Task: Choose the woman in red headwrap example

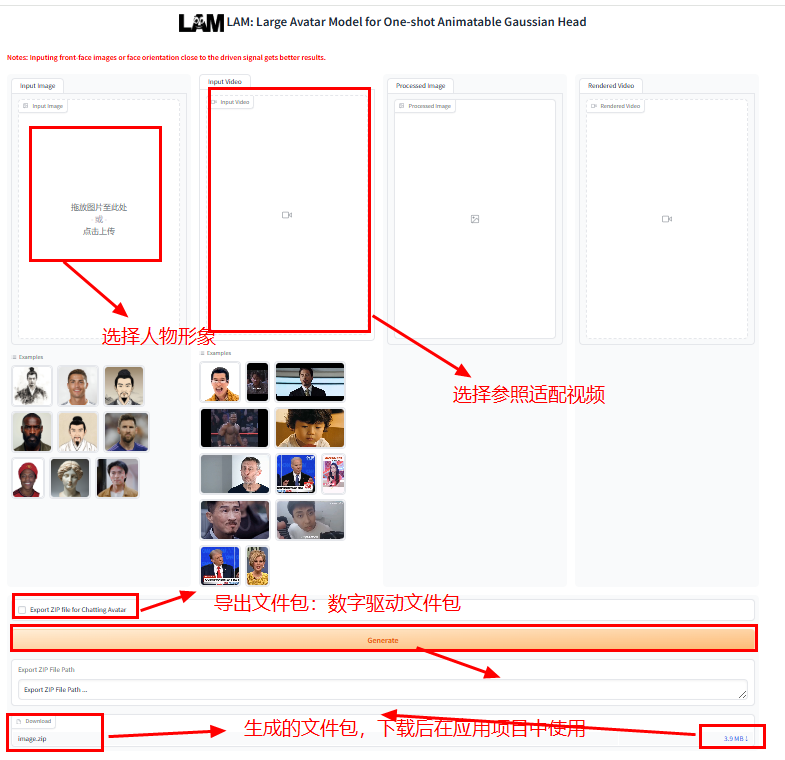Action: pyautogui.click(x=28, y=478)
